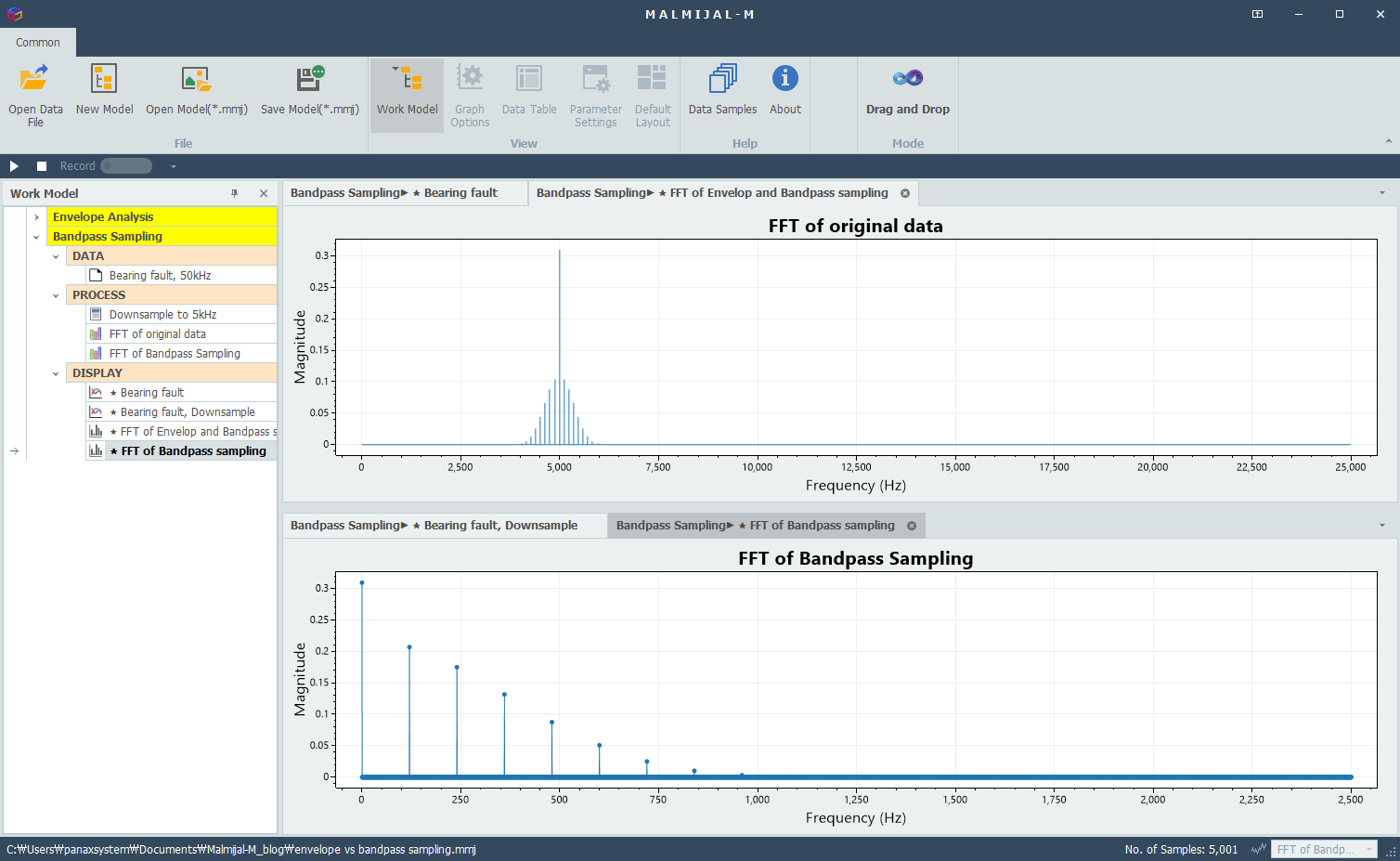Open upper chart pane tab list dropdown
The image size is (1400, 861).
click(x=1382, y=193)
